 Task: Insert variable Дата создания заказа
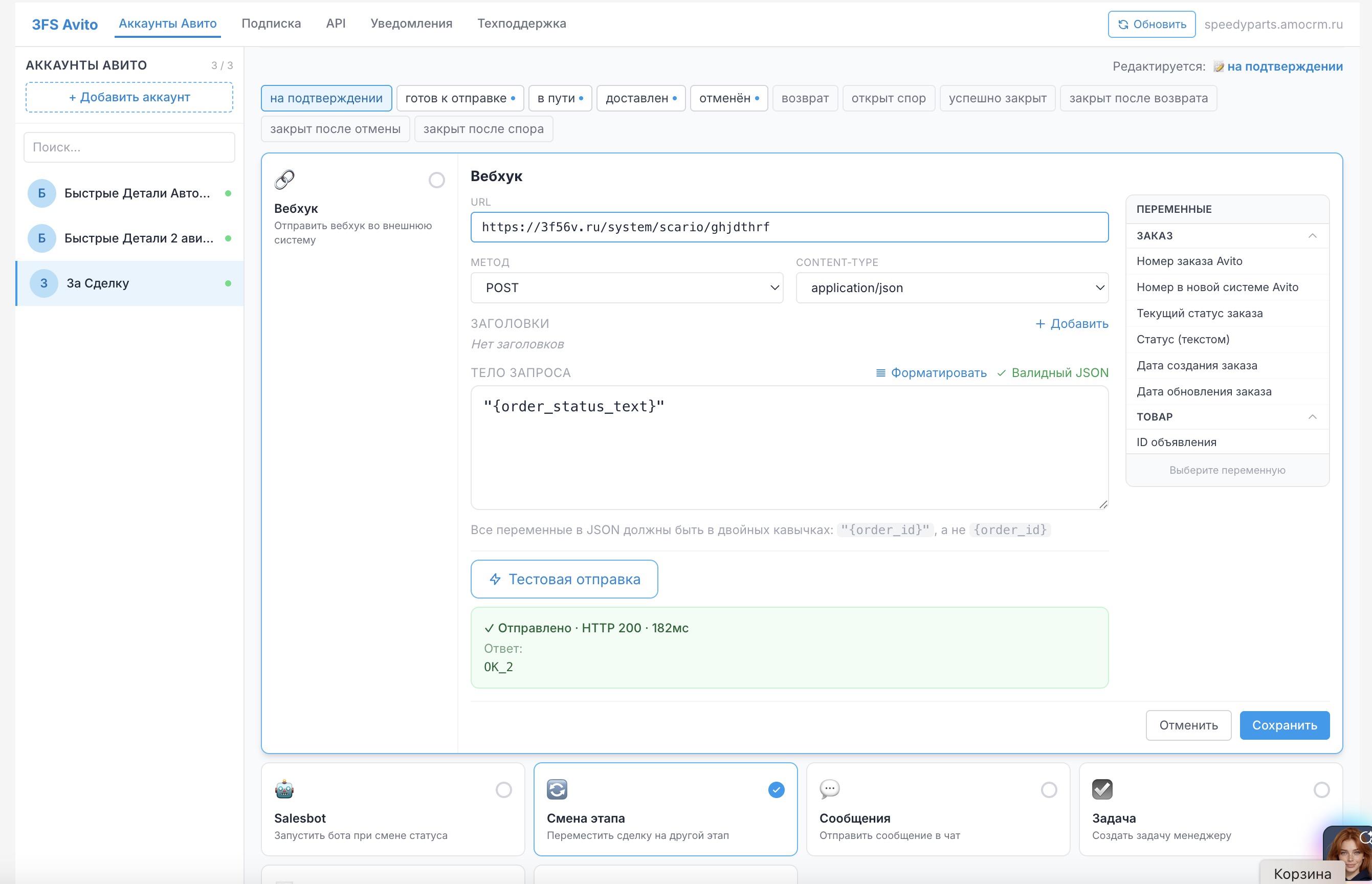coord(1227,366)
